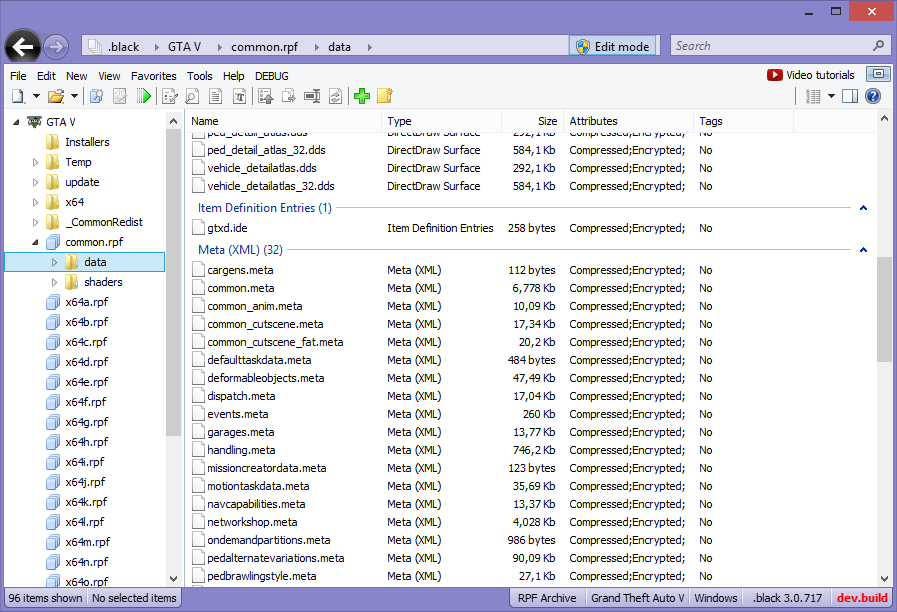Click the blue help question mark icon
Image resolution: width=897 pixels, height=612 pixels.
point(873,96)
